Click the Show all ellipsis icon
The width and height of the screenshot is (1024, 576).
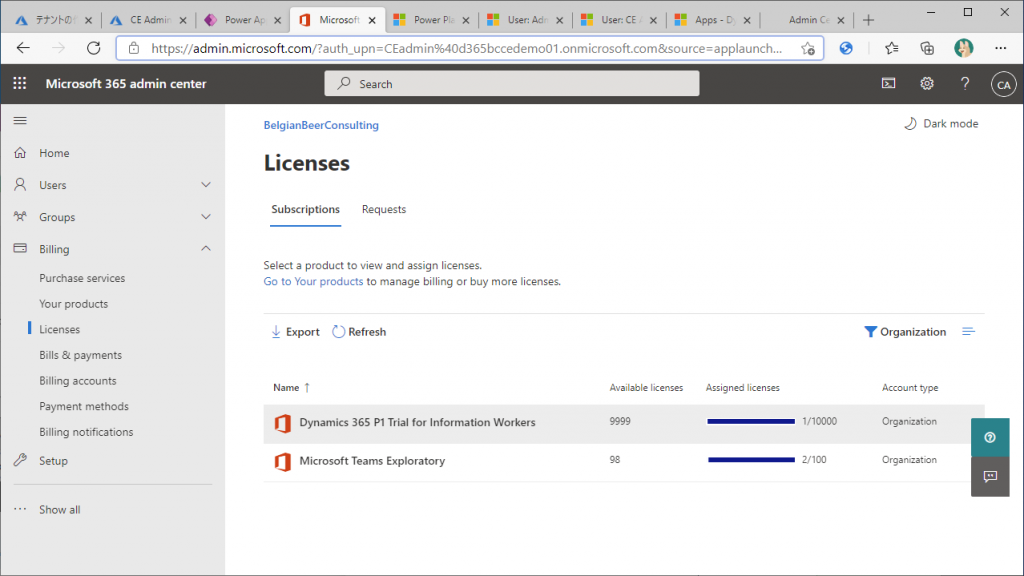(x=20, y=509)
